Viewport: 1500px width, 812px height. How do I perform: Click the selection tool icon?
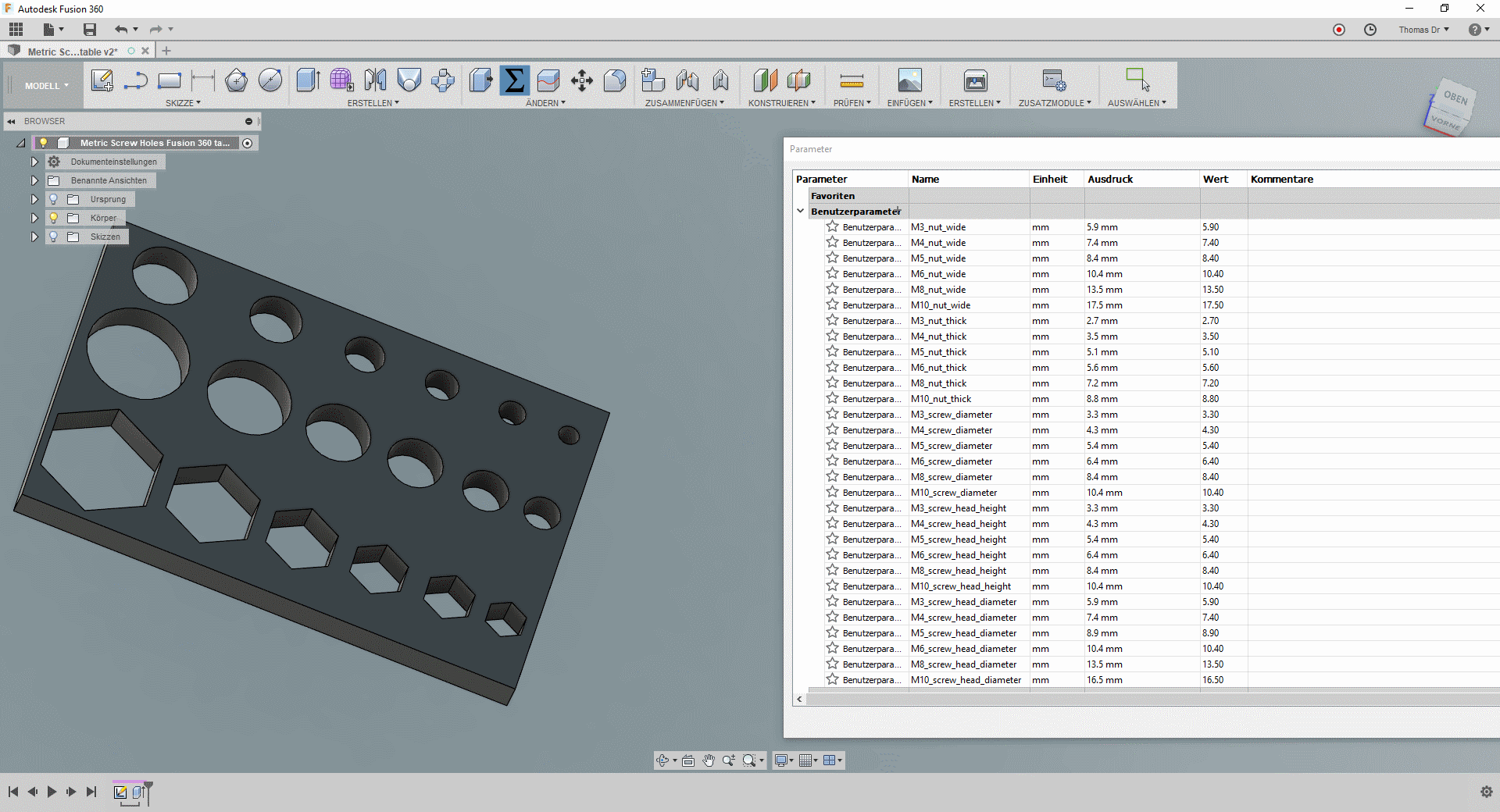tap(1137, 80)
